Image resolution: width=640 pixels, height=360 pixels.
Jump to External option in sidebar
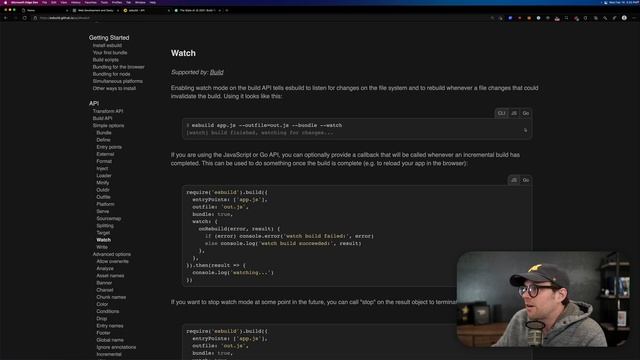(105, 154)
